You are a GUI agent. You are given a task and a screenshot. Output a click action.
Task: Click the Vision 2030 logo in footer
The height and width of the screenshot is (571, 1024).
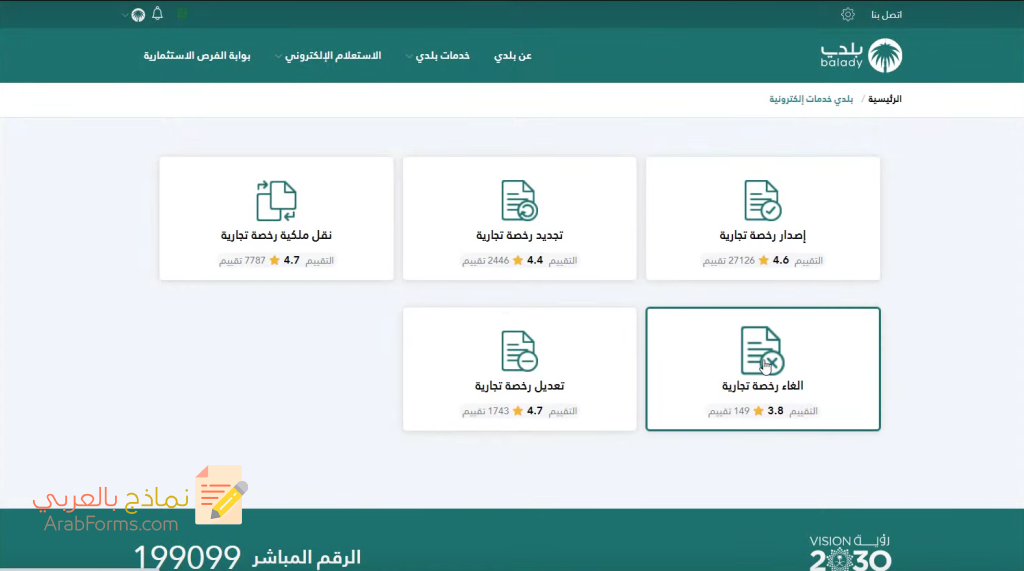[850, 552]
